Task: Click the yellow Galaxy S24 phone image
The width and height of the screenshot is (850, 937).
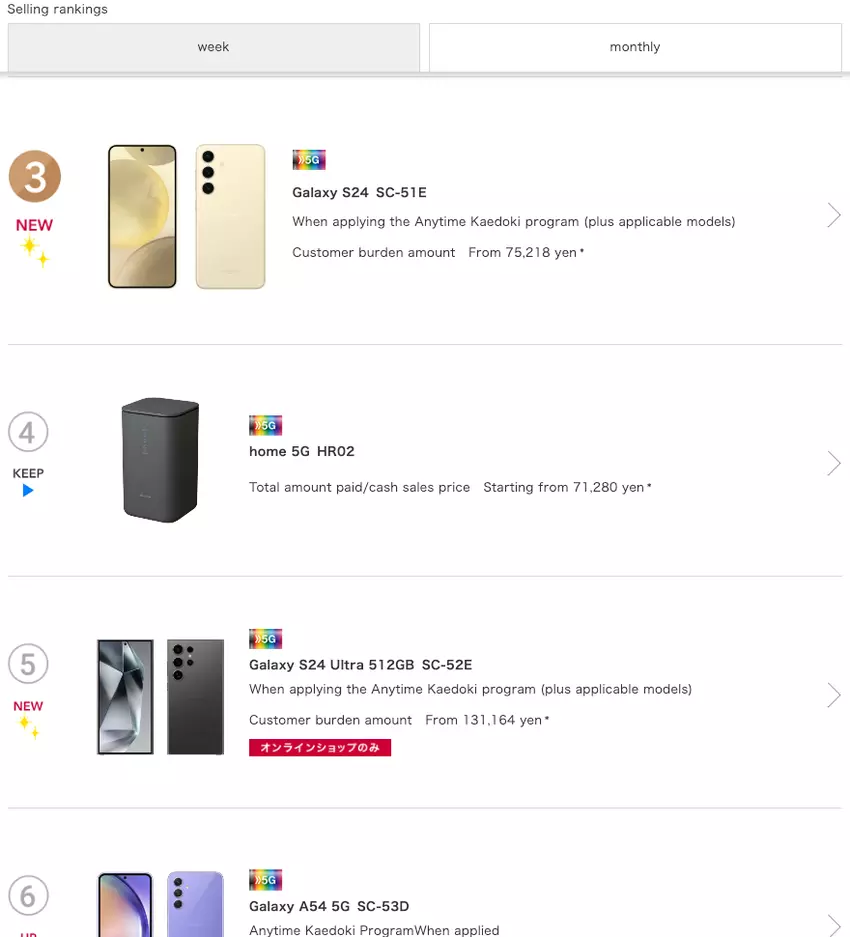Action: (187, 216)
